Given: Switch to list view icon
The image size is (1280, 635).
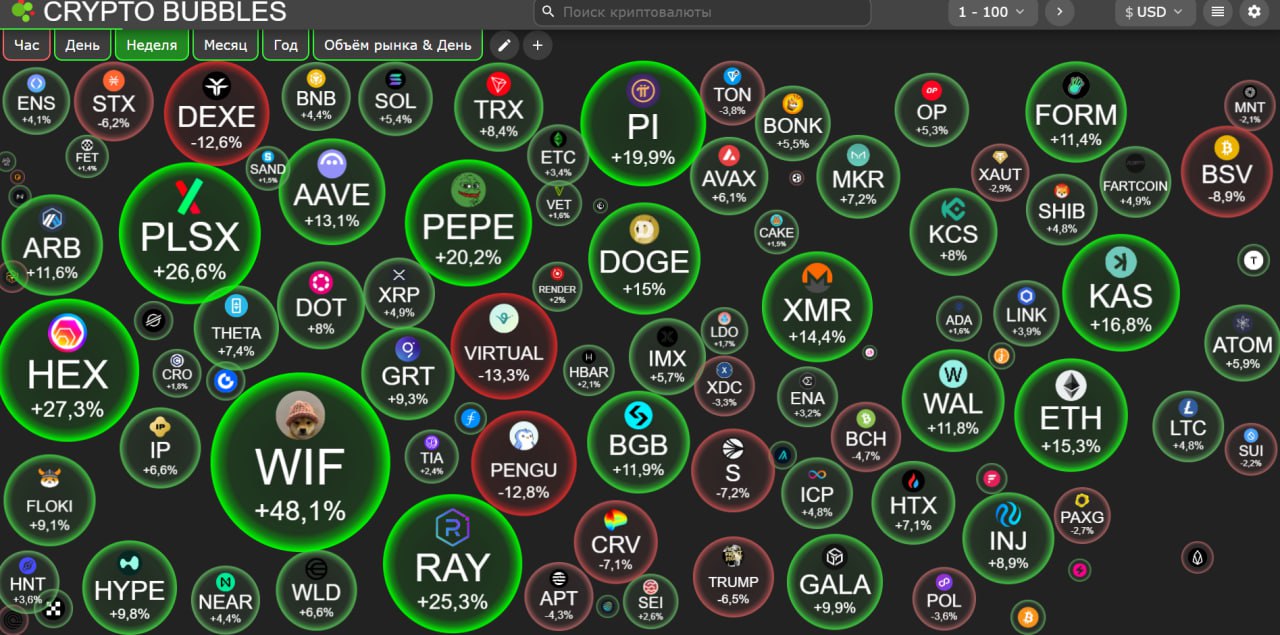Looking at the screenshot, I should point(1217,12).
